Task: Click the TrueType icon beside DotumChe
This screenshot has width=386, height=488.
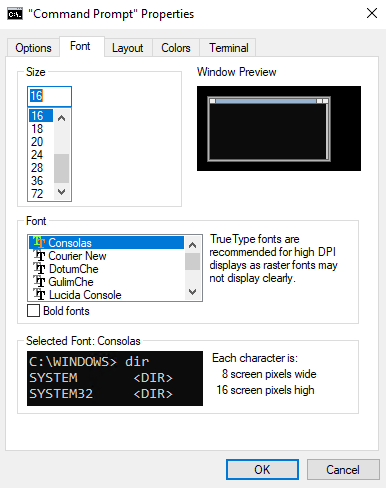Action: (39, 269)
